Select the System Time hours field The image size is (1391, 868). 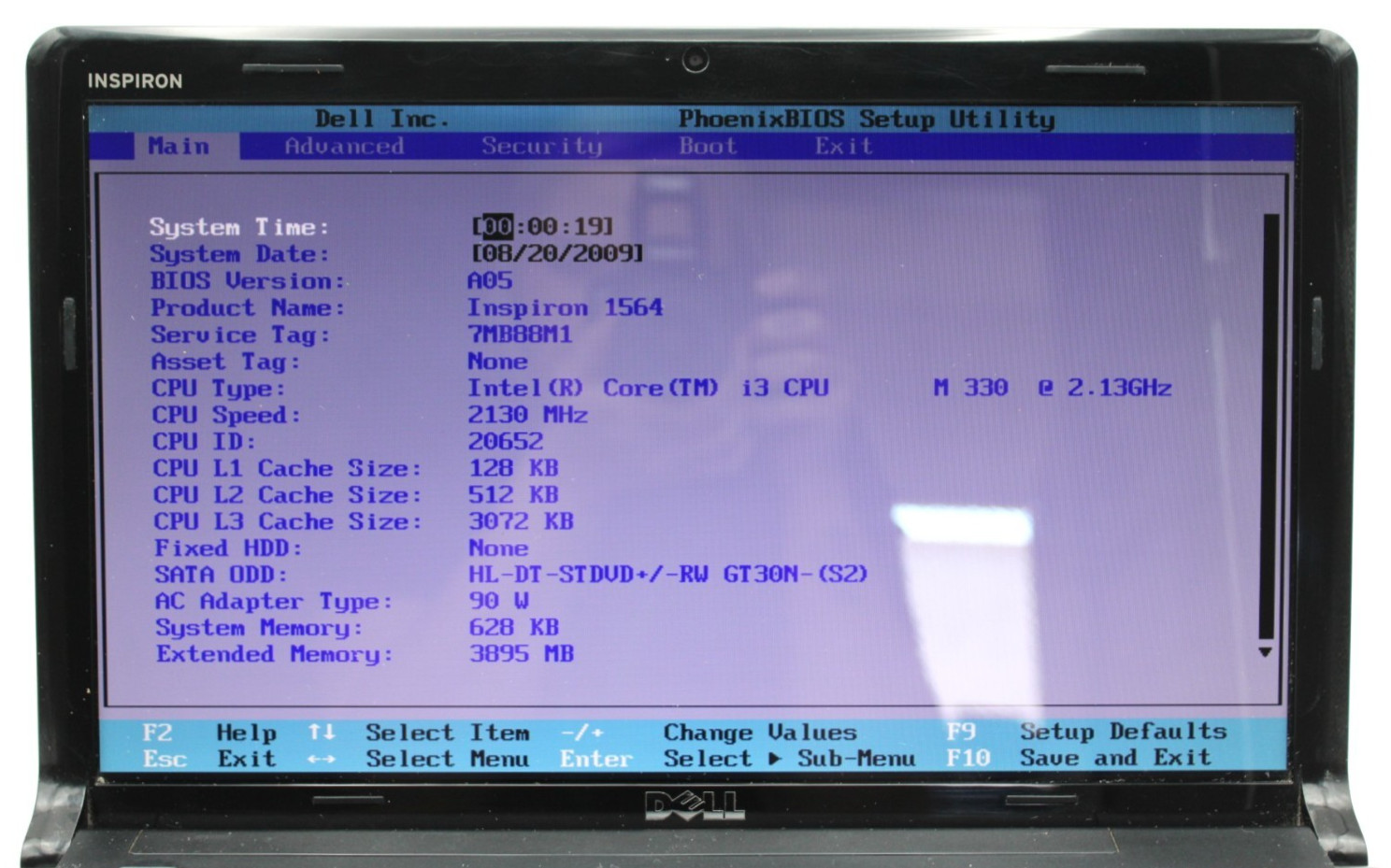click(x=497, y=227)
